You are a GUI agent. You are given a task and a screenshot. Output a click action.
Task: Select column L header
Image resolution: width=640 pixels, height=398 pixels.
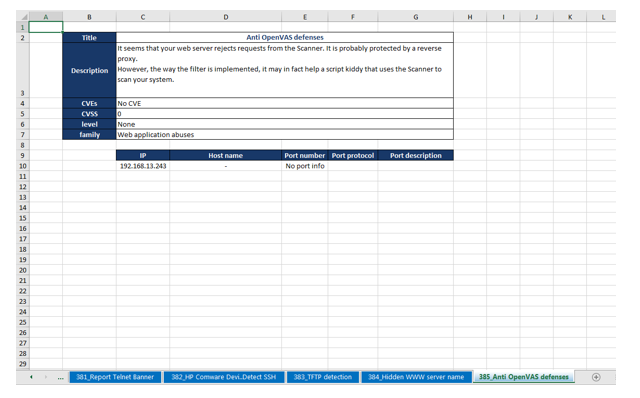pyautogui.click(x=603, y=17)
